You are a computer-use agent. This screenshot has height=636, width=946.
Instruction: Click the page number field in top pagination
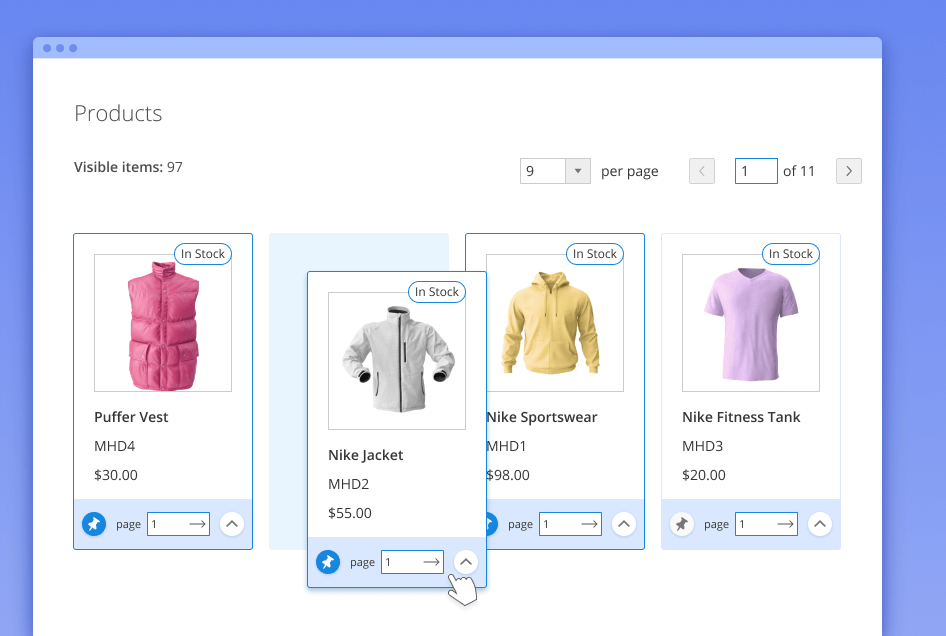[756, 170]
